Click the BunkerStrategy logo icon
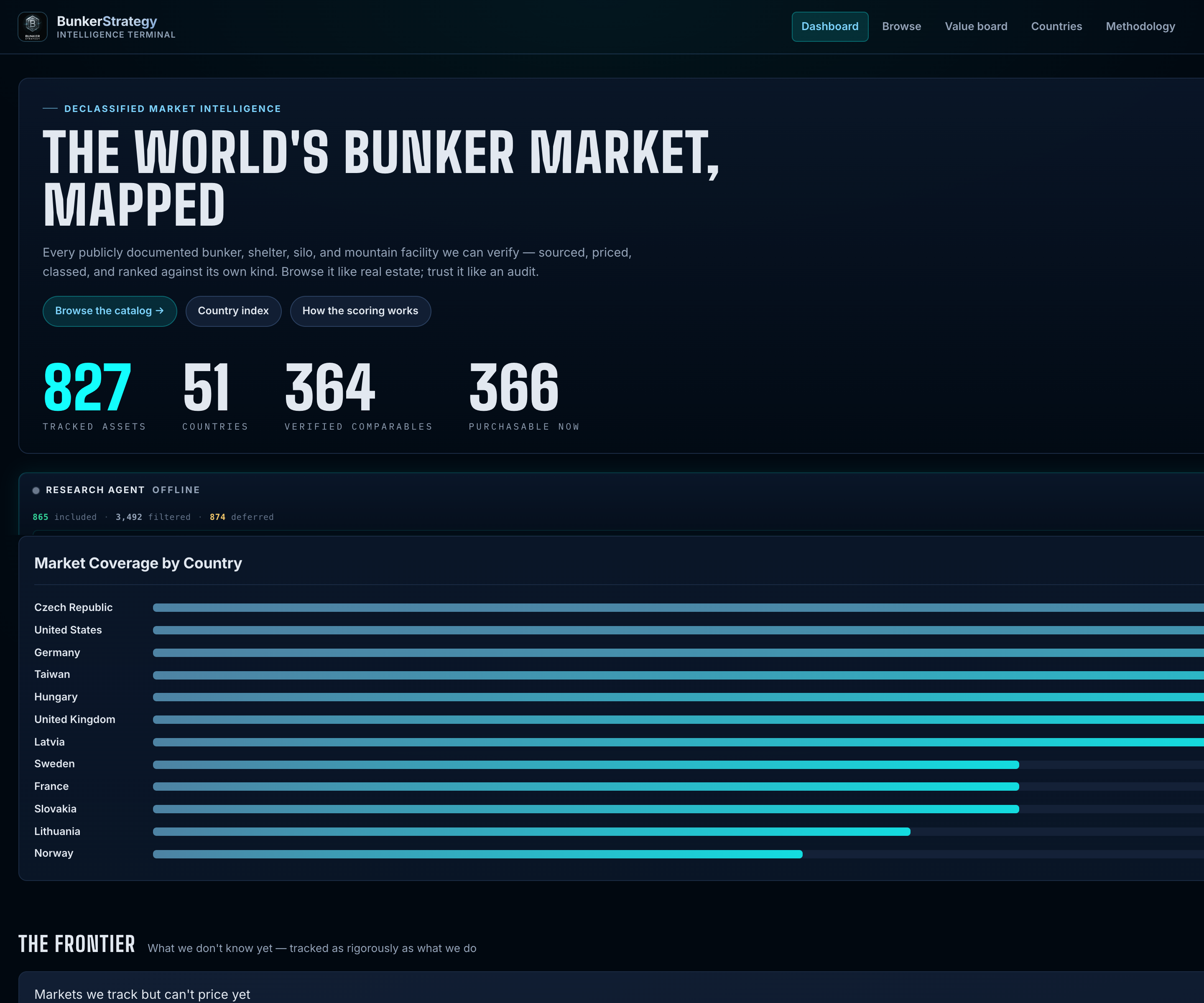This screenshot has width=1204, height=1003. coord(33,26)
